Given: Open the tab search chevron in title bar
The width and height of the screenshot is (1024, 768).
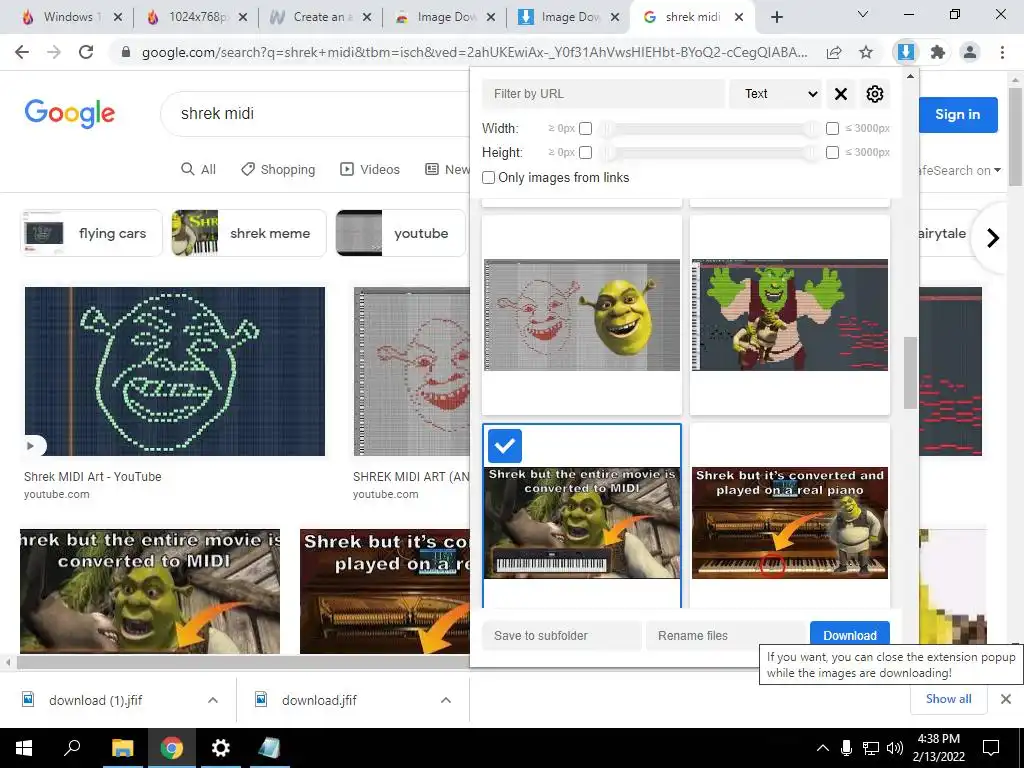Looking at the screenshot, I should tap(863, 14).
